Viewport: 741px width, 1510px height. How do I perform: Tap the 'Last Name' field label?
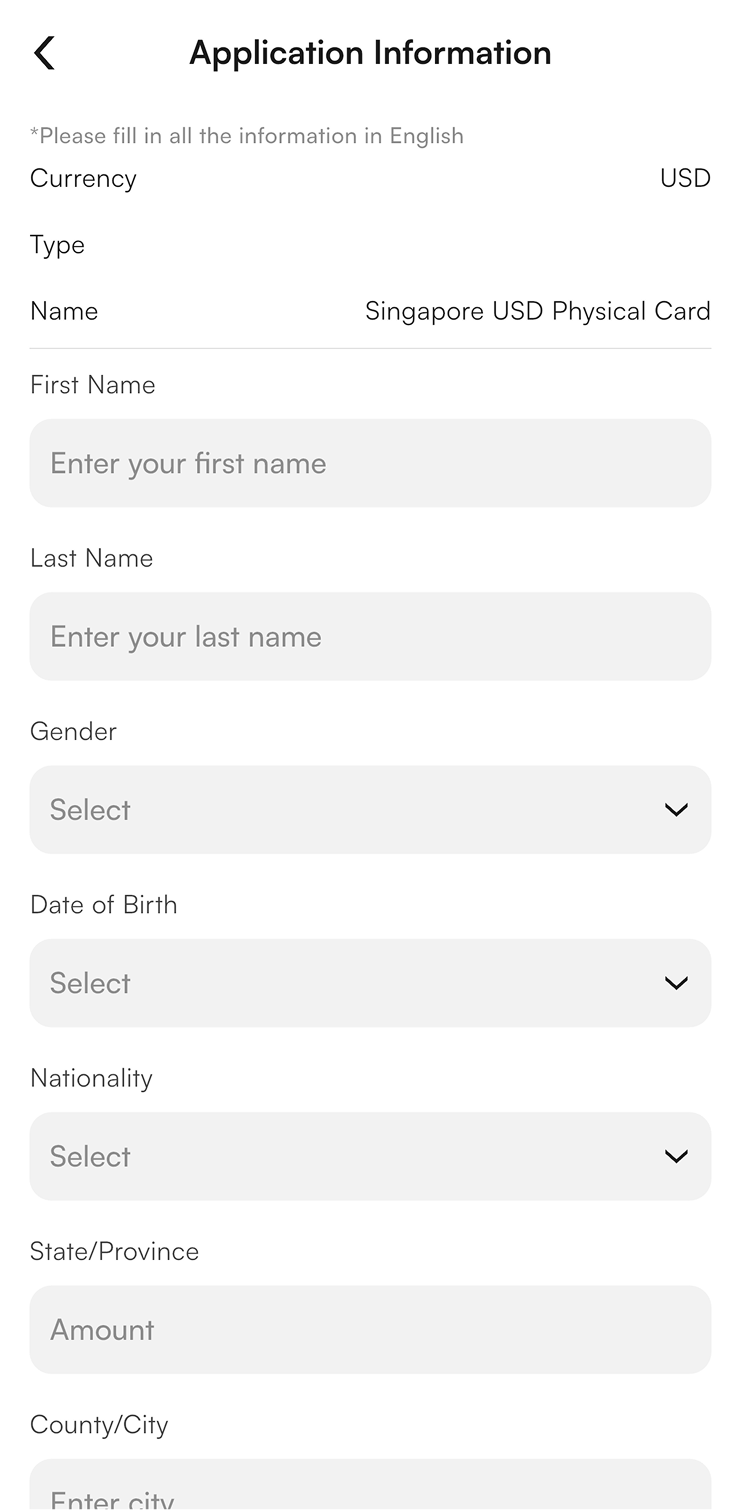(x=92, y=558)
